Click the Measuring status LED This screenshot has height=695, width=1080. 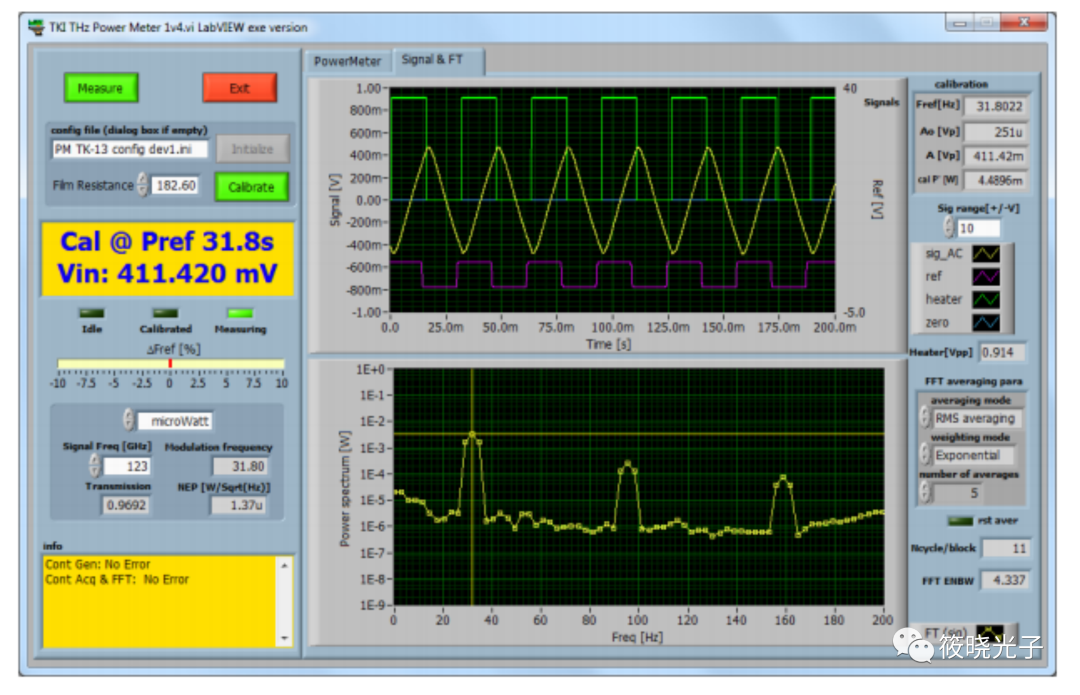(240, 313)
